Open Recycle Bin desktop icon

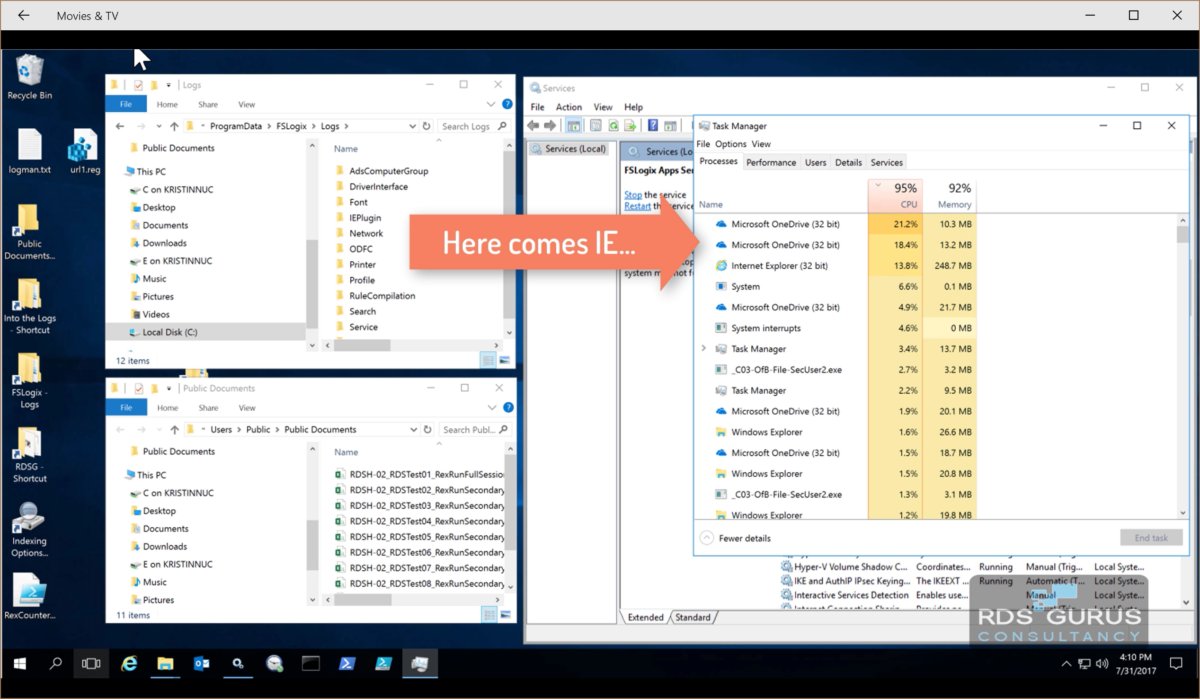tap(29, 78)
